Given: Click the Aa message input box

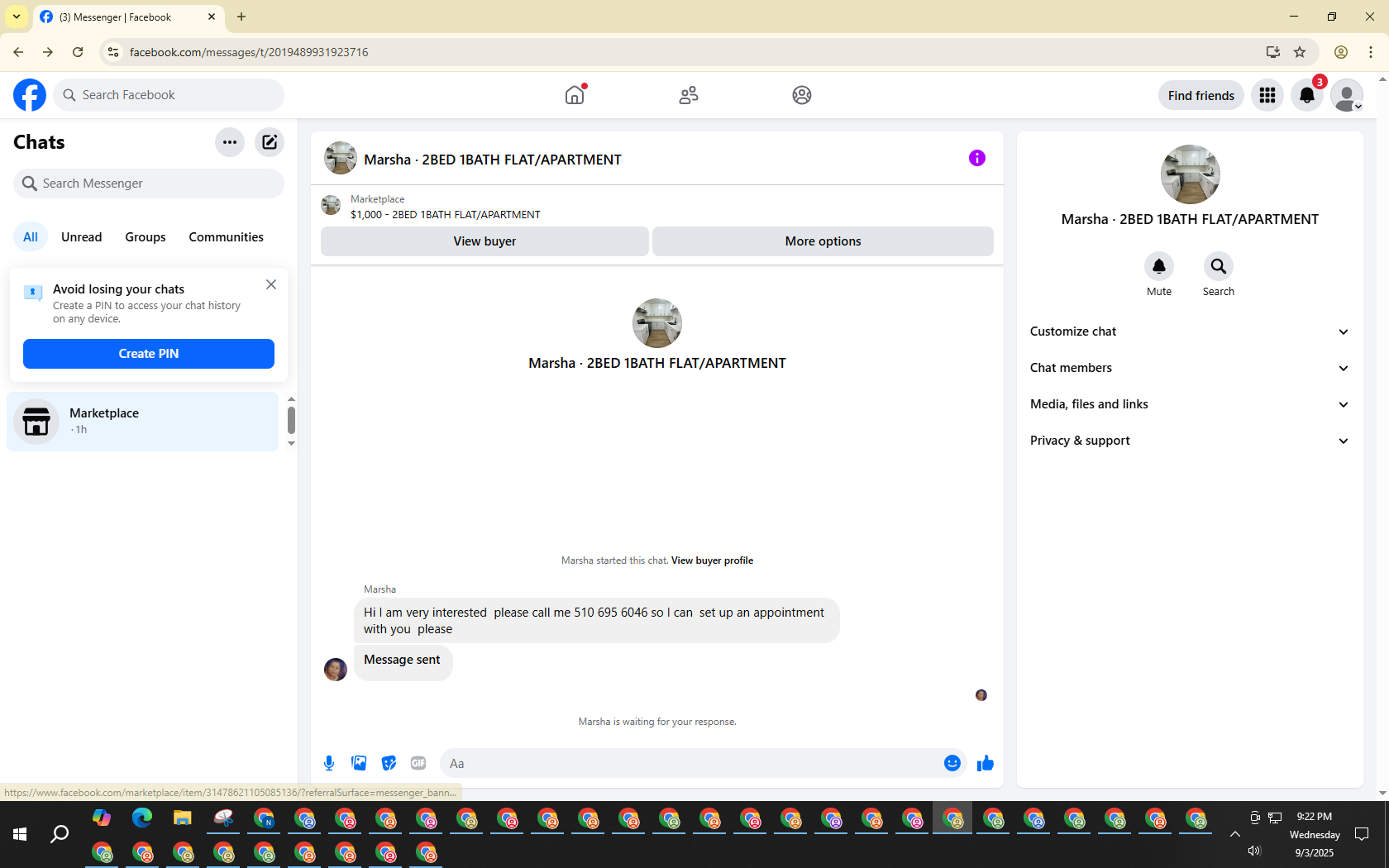Looking at the screenshot, I should pyautogui.click(x=691, y=763).
